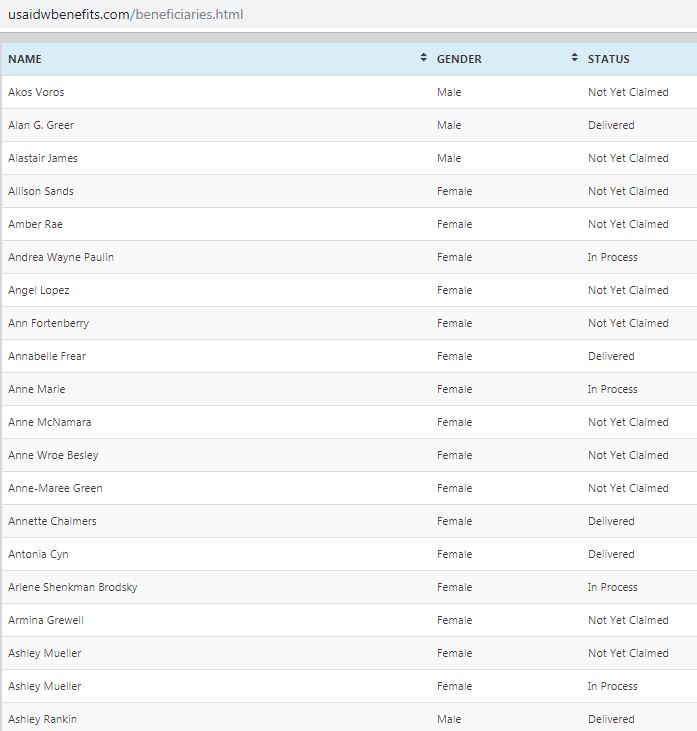The image size is (697, 731).
Task: Click the STATUS column header
Action: tap(608, 59)
